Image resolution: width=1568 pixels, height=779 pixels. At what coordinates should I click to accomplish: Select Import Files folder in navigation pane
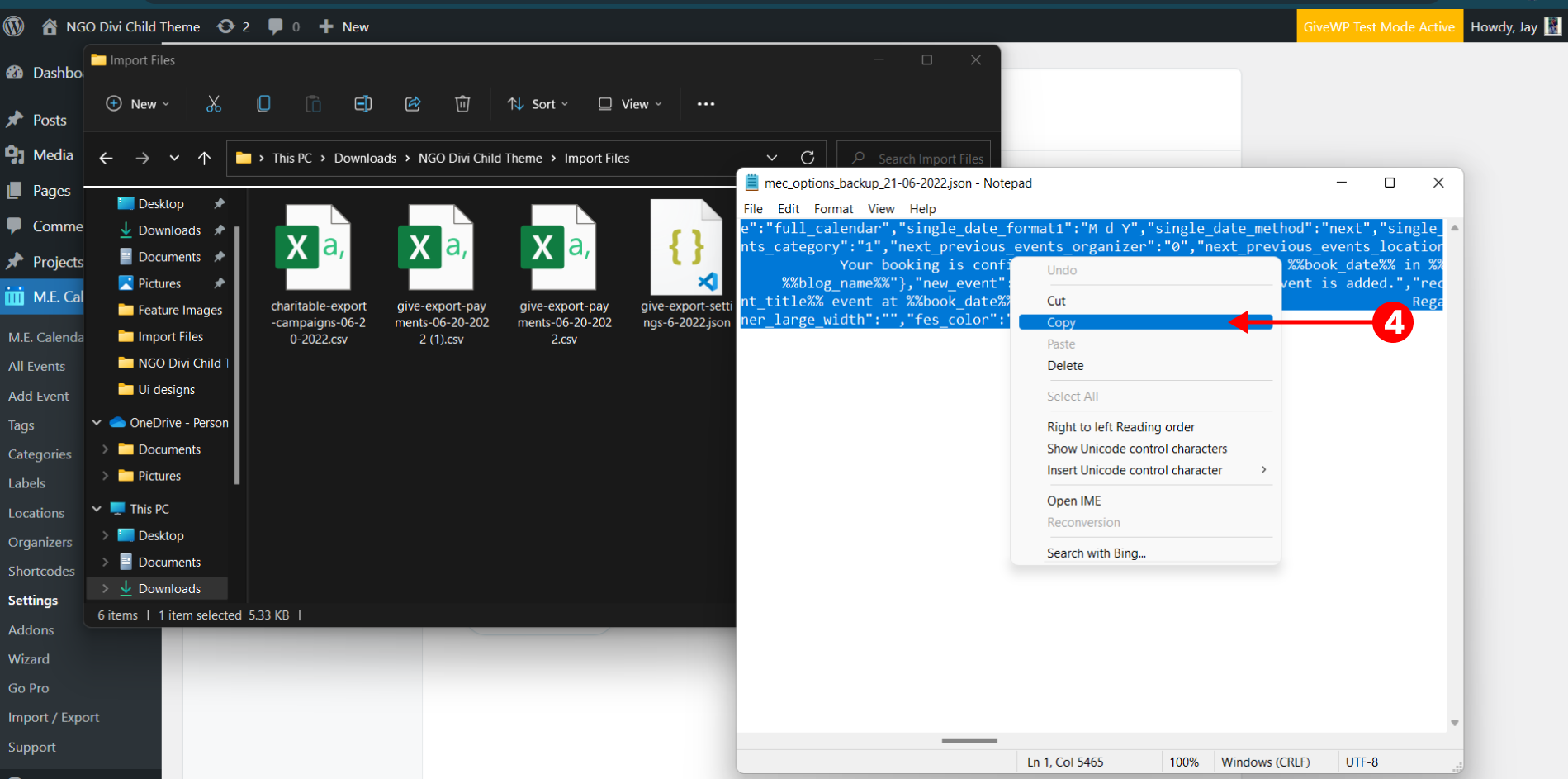161,336
